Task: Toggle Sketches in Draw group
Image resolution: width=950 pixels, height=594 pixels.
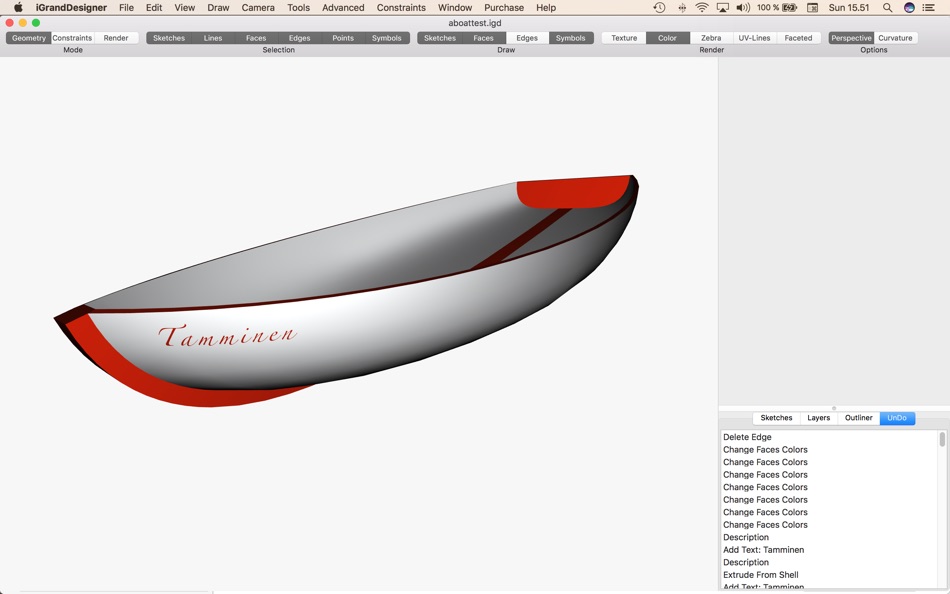Action: click(x=439, y=38)
